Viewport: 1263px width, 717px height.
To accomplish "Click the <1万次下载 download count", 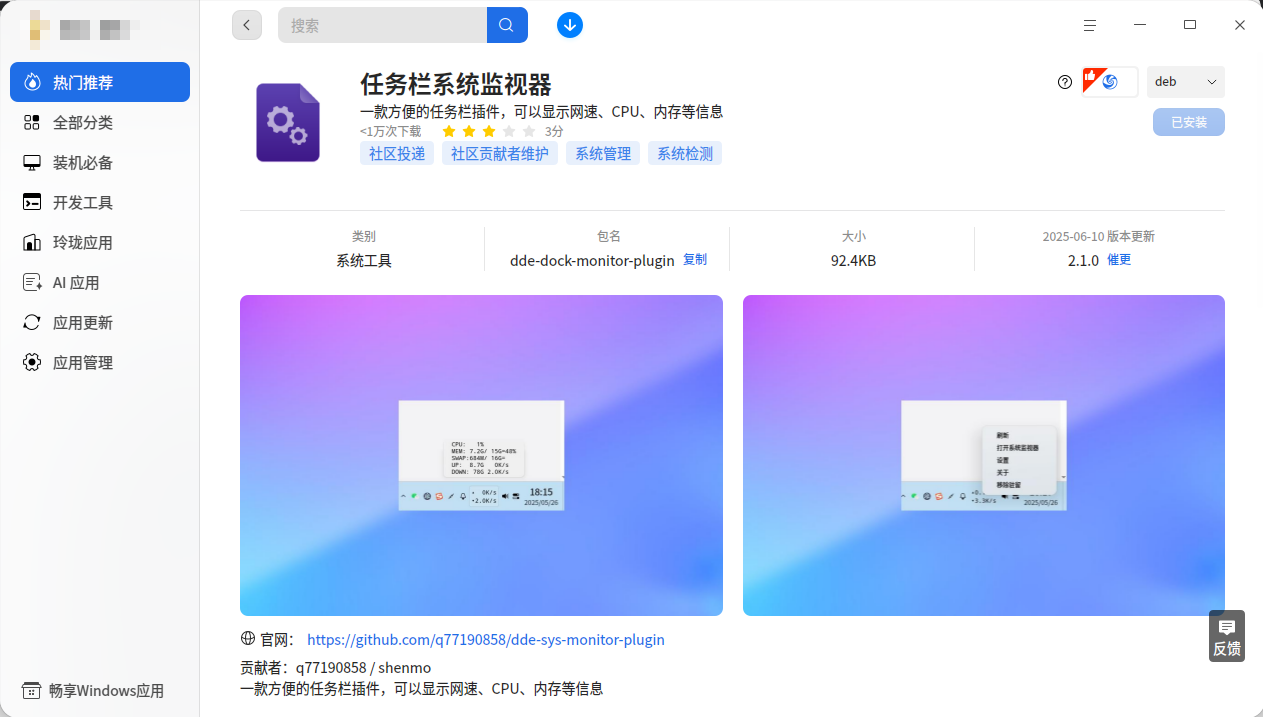I will 391,131.
